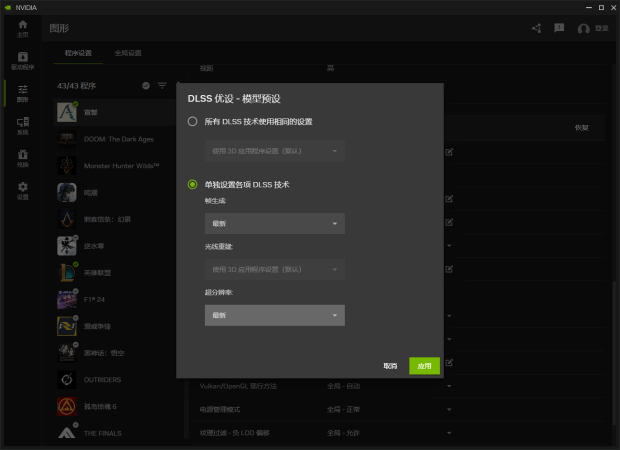
Task: Open the 帧生成 dropdown
Action: click(x=275, y=223)
